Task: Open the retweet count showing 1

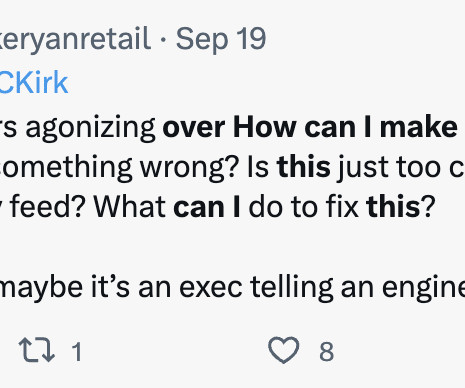Action: point(77,351)
